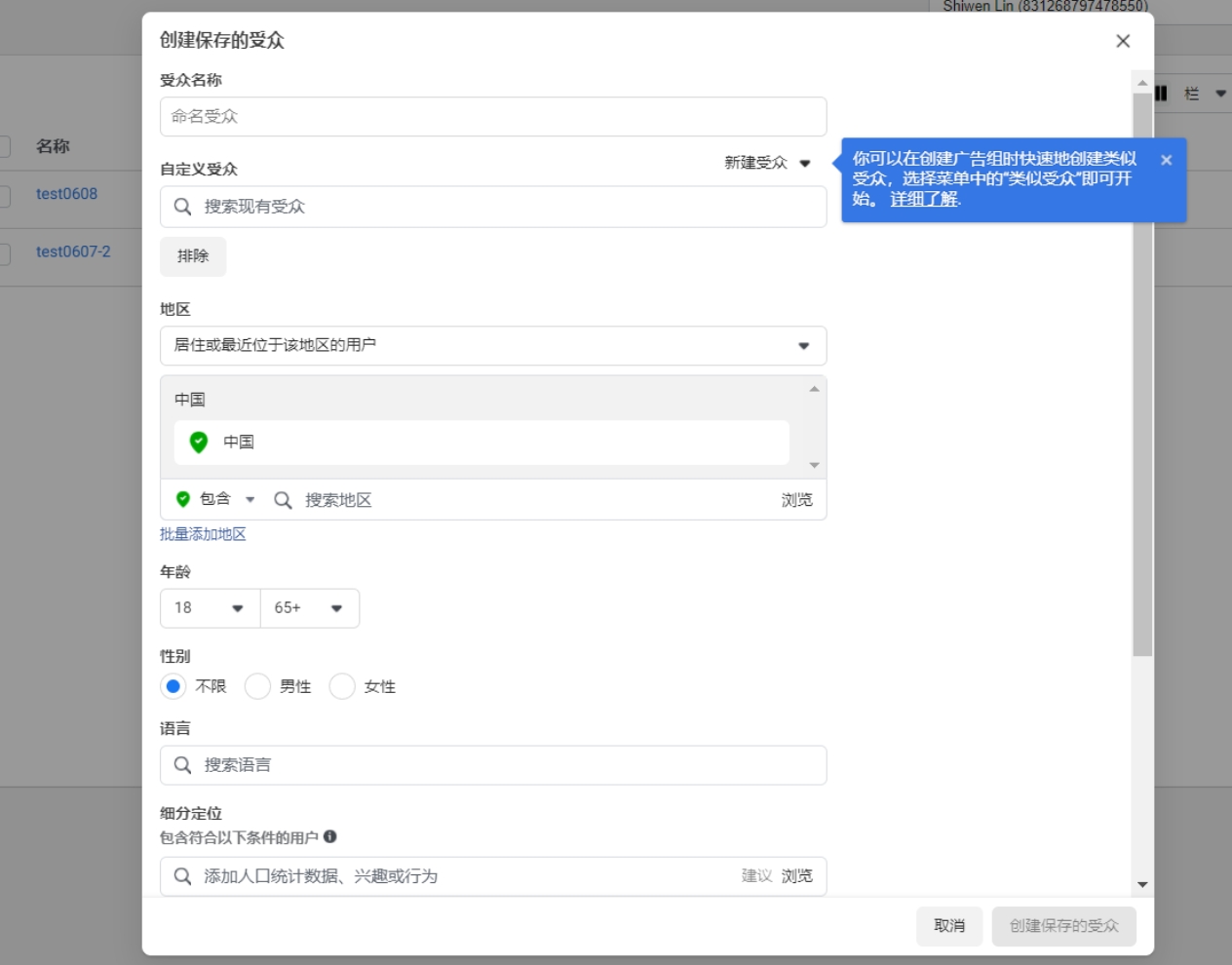Screen dimensions: 1232x965
Task: Select the 女性 gender radio button
Action: point(342,686)
